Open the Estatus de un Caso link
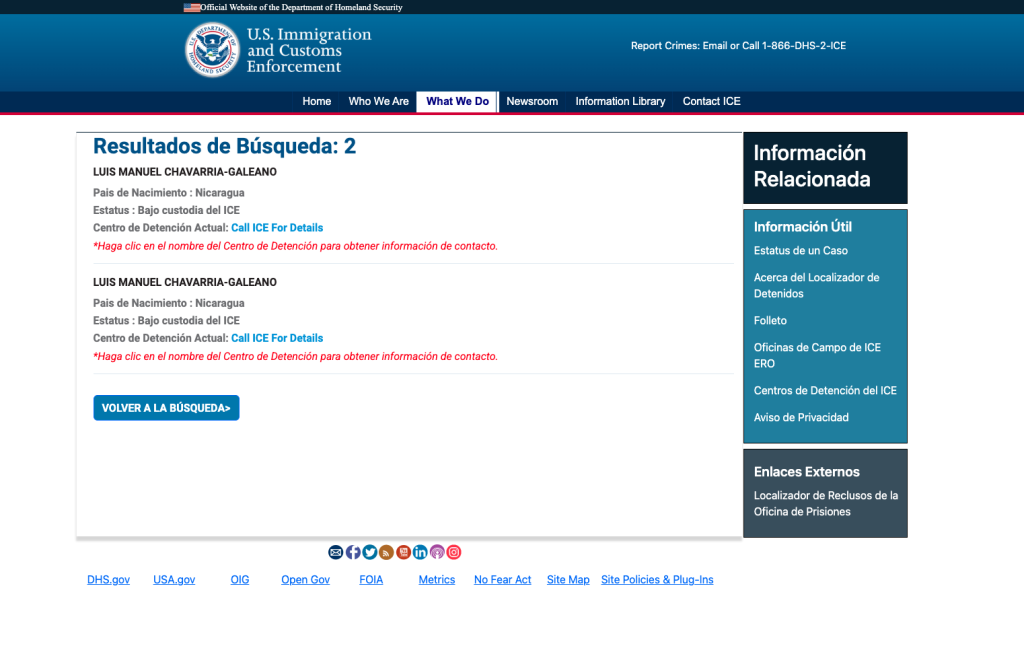The width and height of the screenshot is (1024, 646). click(801, 251)
